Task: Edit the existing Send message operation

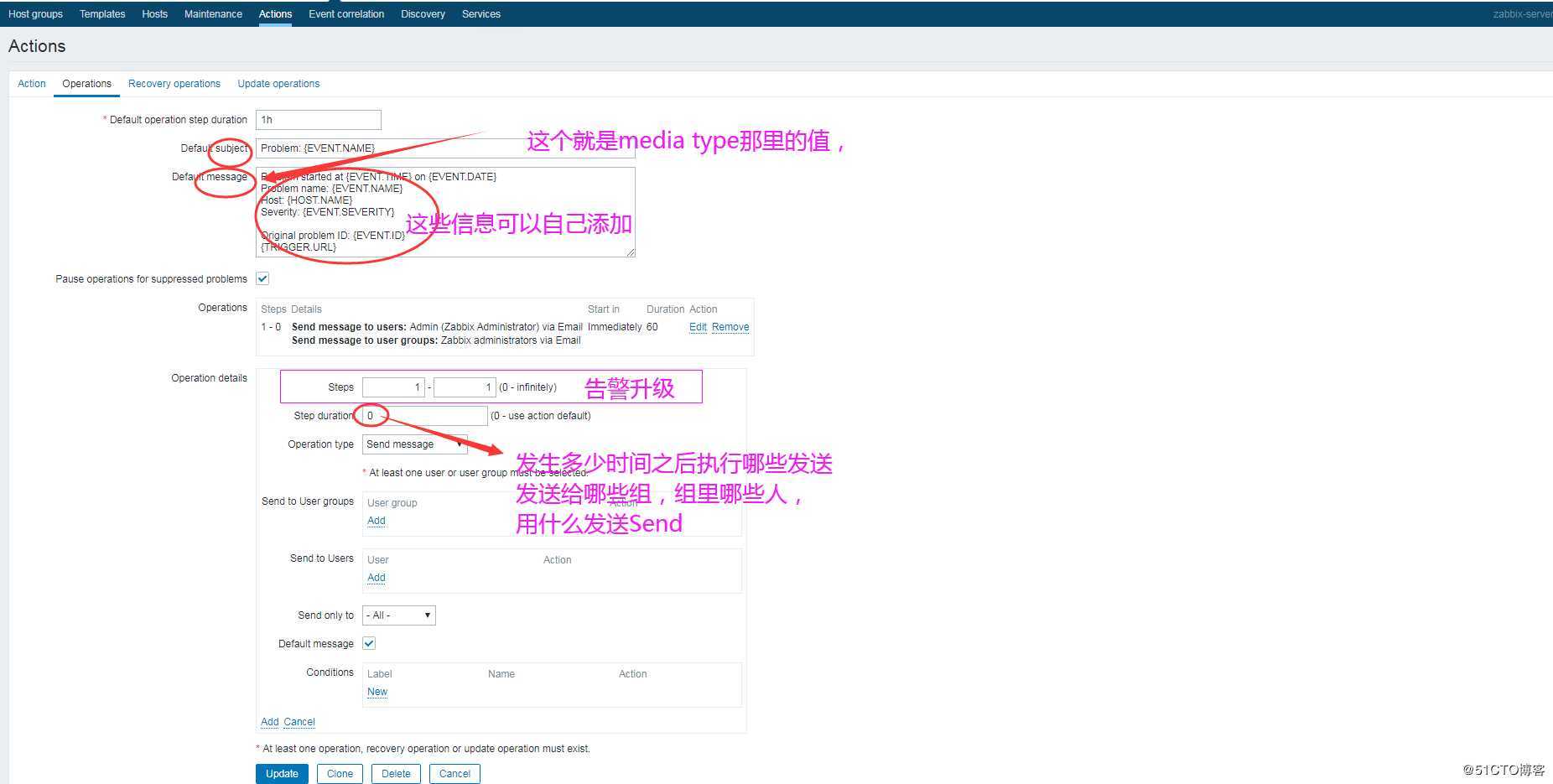Action: pos(698,327)
